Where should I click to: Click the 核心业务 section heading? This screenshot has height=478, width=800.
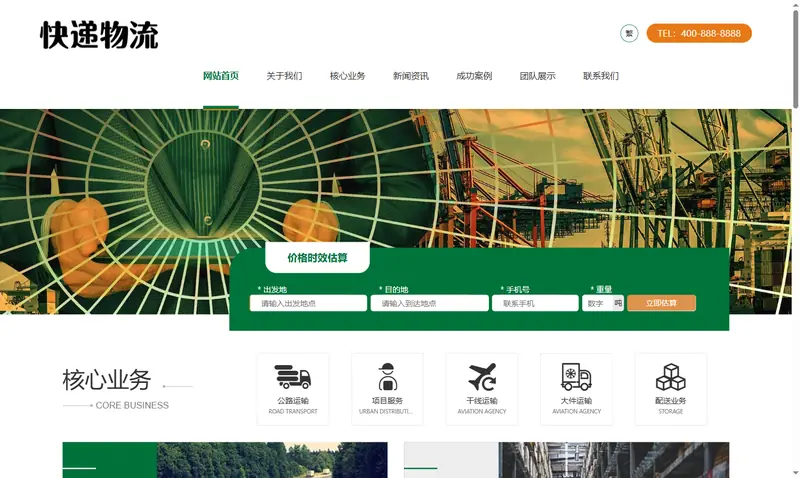pyautogui.click(x=107, y=380)
